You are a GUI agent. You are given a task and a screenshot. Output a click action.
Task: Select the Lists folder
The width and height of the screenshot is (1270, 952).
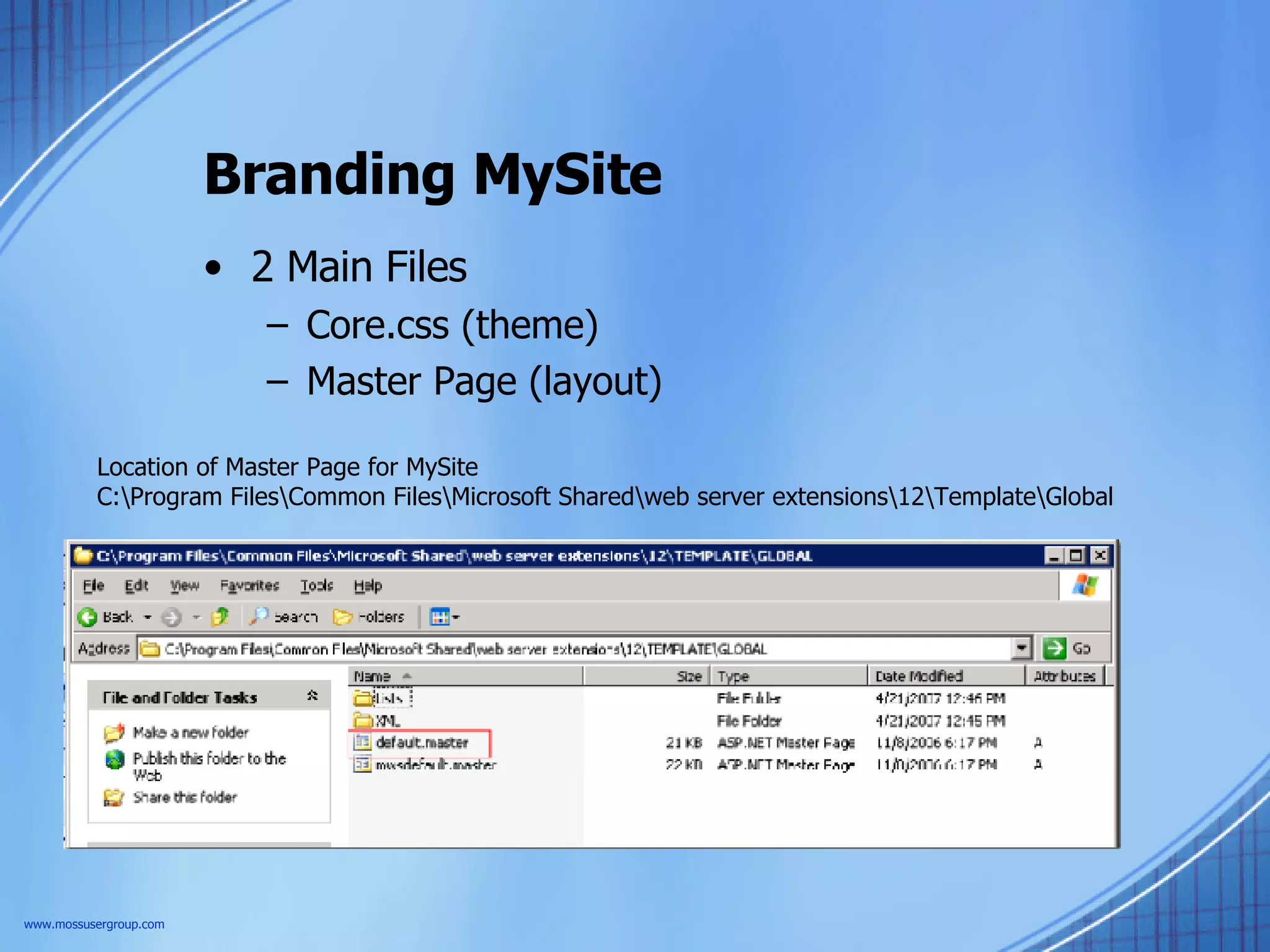pyautogui.click(x=383, y=699)
